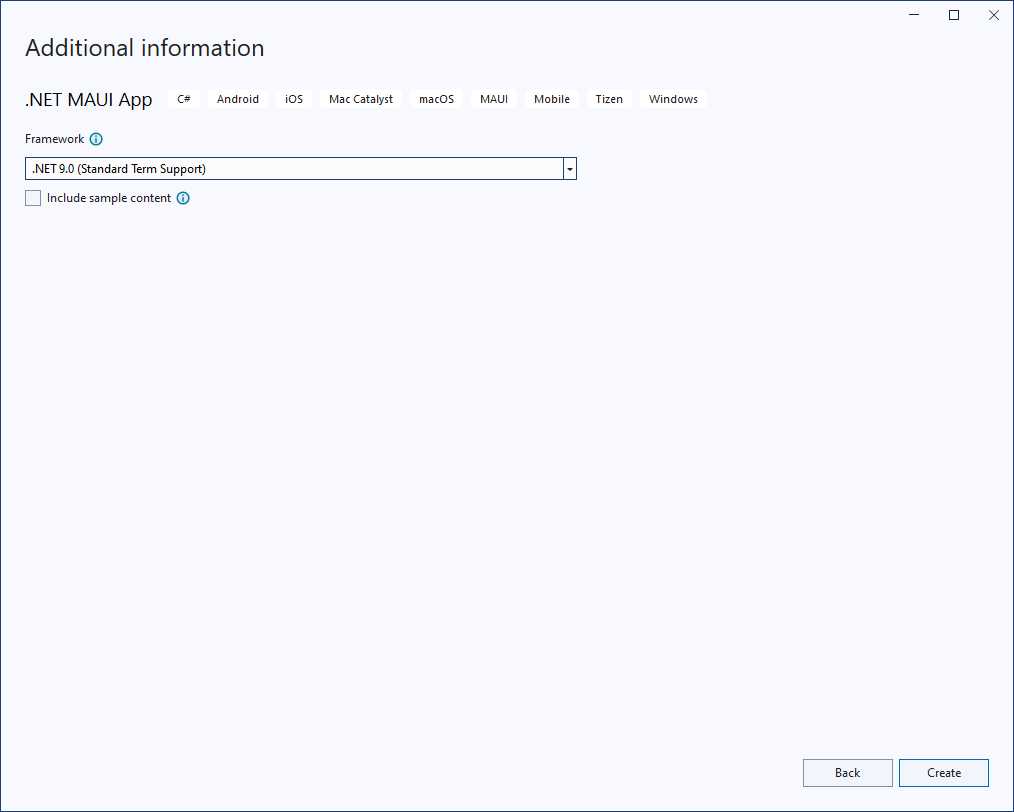Minimize the dialog window

(914, 15)
